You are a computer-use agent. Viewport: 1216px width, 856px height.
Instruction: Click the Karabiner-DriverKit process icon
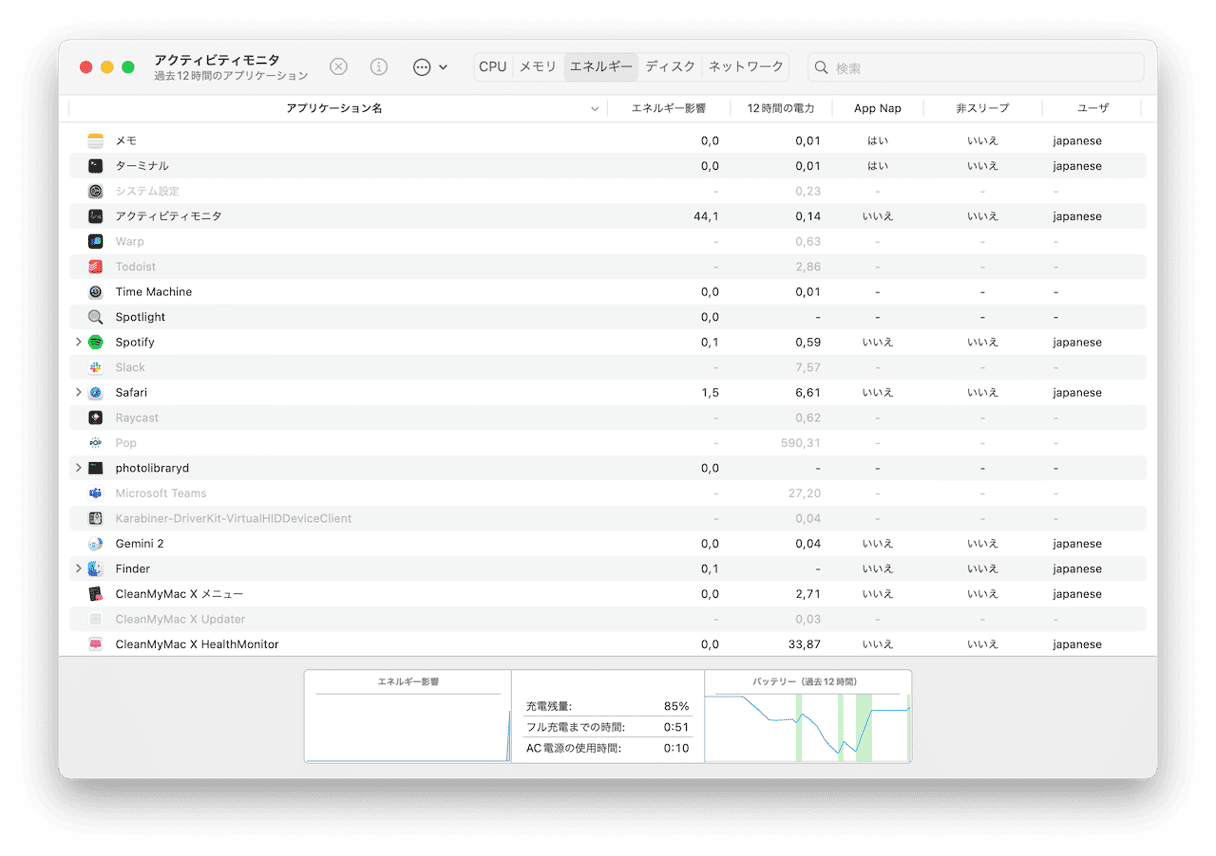[95, 518]
